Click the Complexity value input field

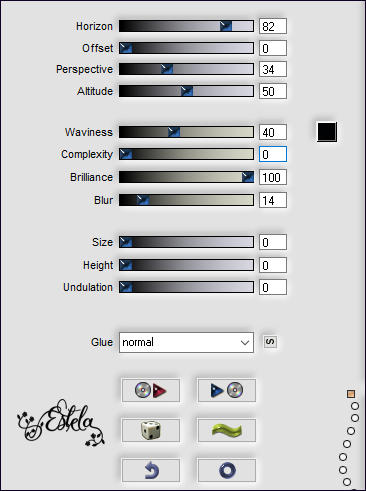click(273, 154)
